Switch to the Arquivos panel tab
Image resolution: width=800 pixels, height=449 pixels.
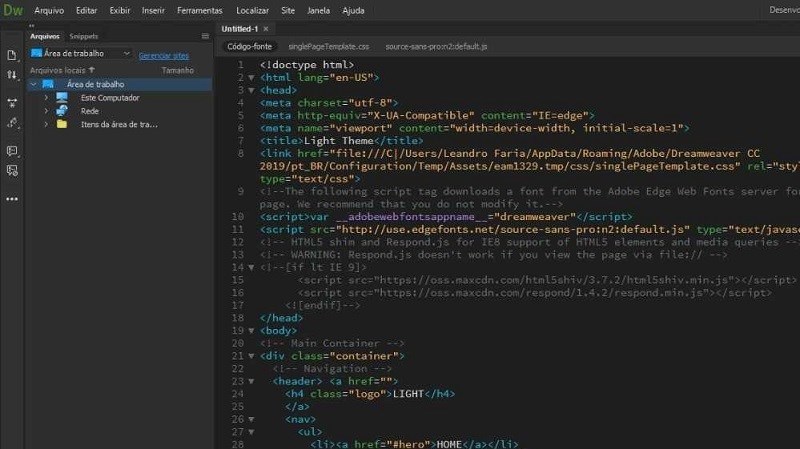(x=45, y=36)
